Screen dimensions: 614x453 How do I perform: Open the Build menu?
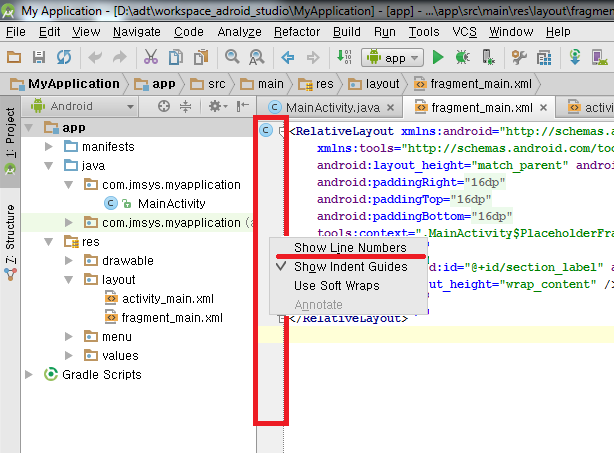tap(347, 32)
